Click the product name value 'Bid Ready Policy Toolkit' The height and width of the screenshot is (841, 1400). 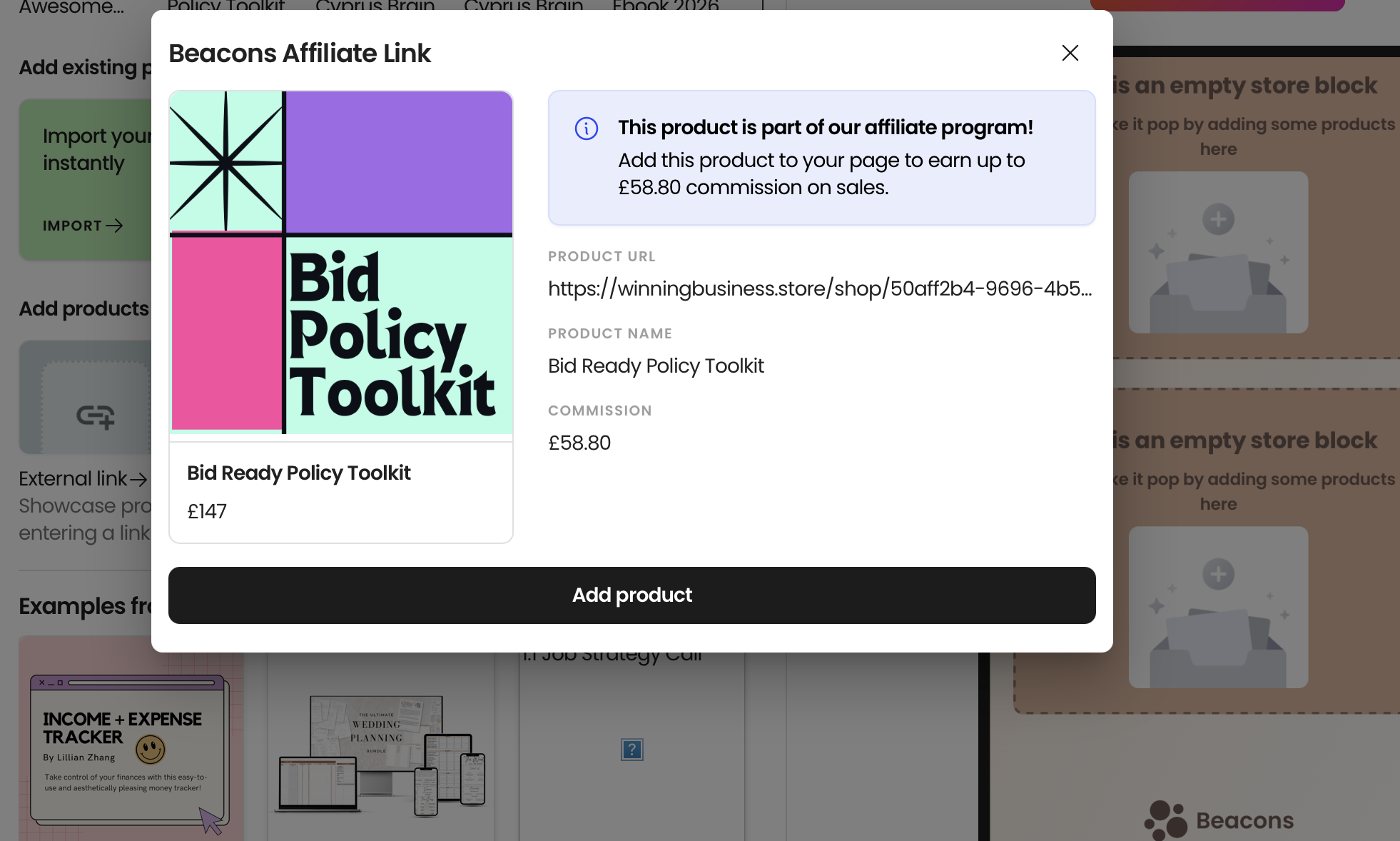[656, 366]
